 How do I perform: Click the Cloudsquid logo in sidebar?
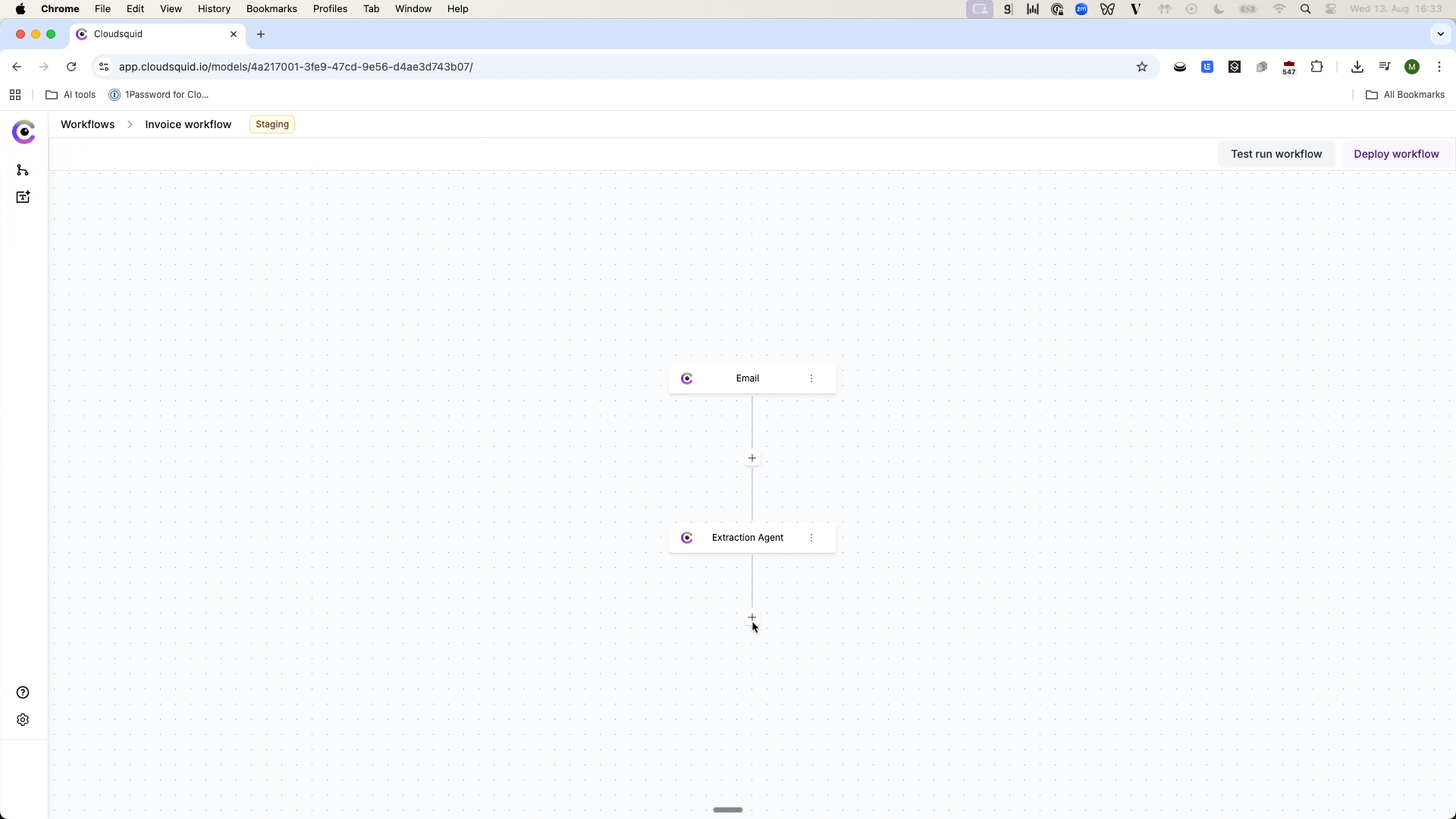click(24, 132)
